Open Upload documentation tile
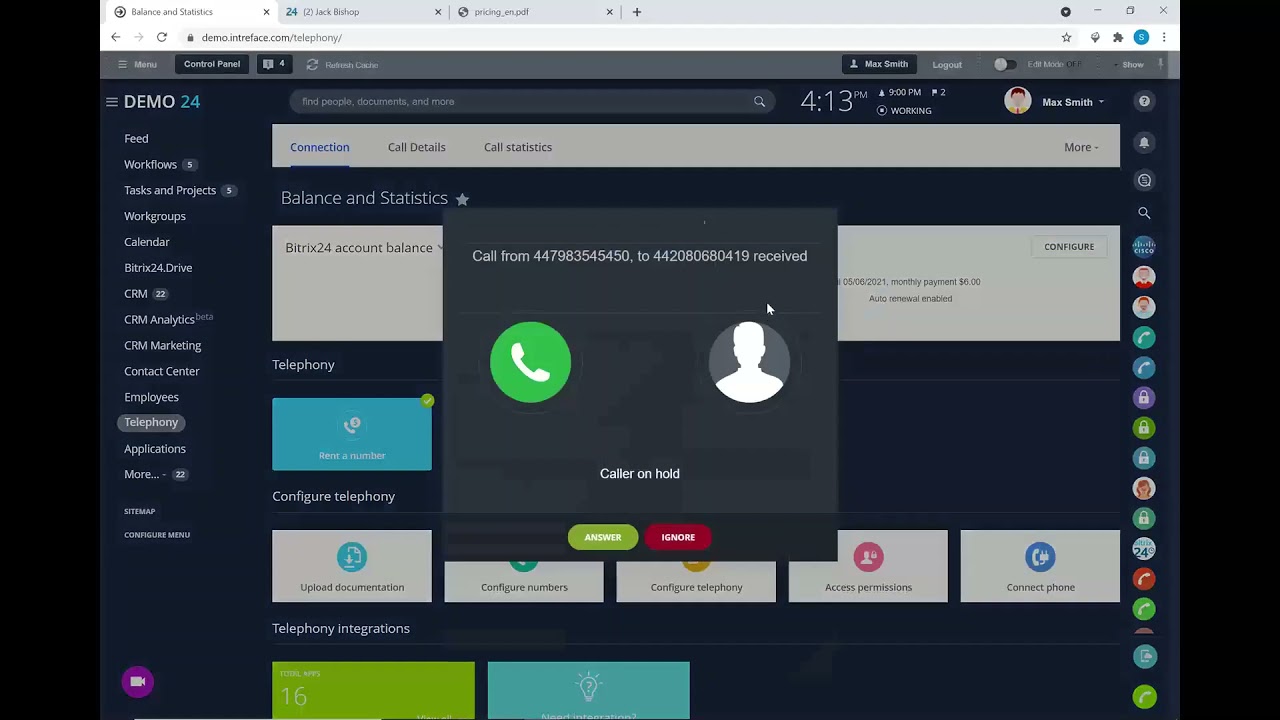This screenshot has height=720, width=1280. pyautogui.click(x=352, y=566)
